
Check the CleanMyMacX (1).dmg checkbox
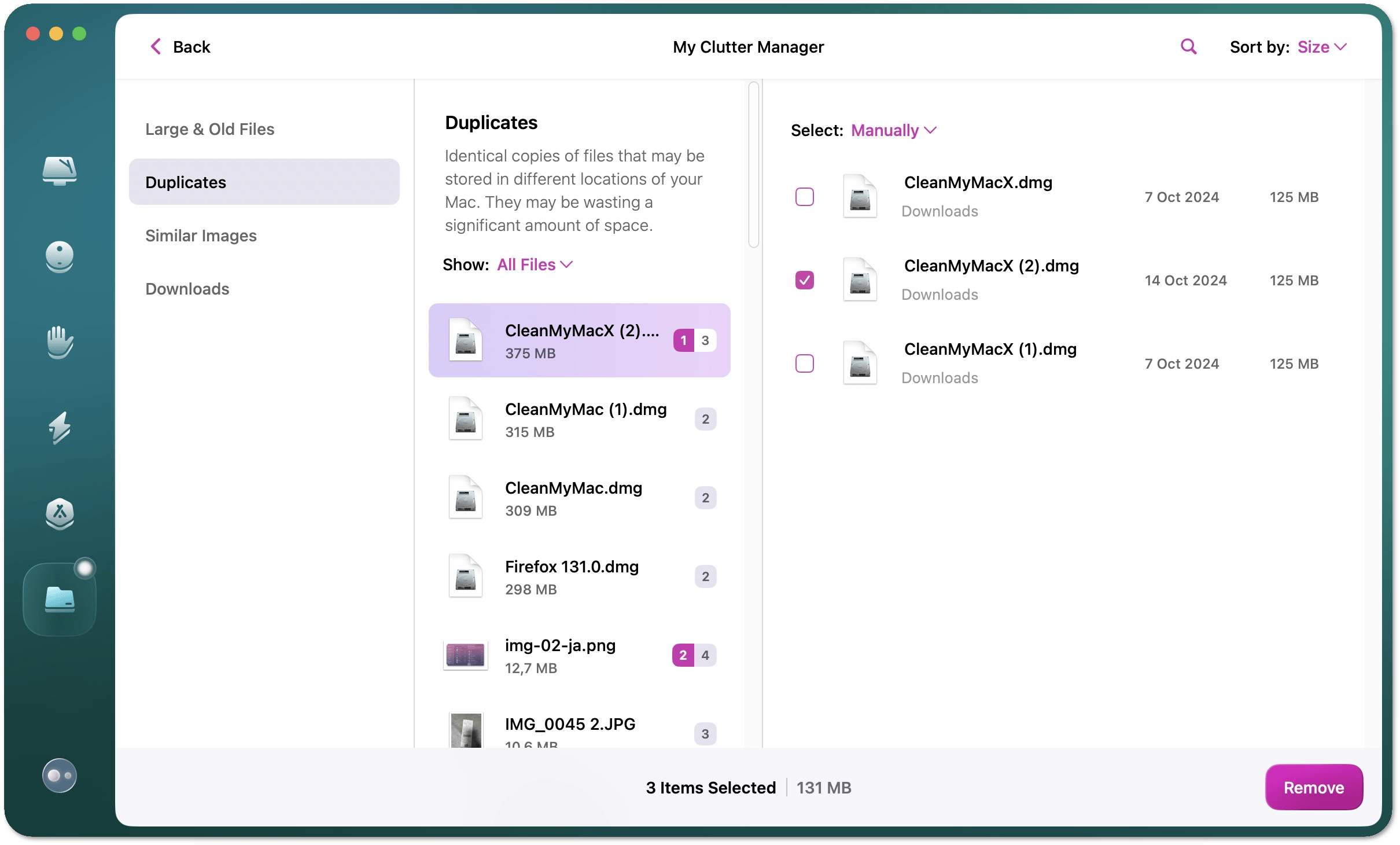pyautogui.click(x=805, y=363)
